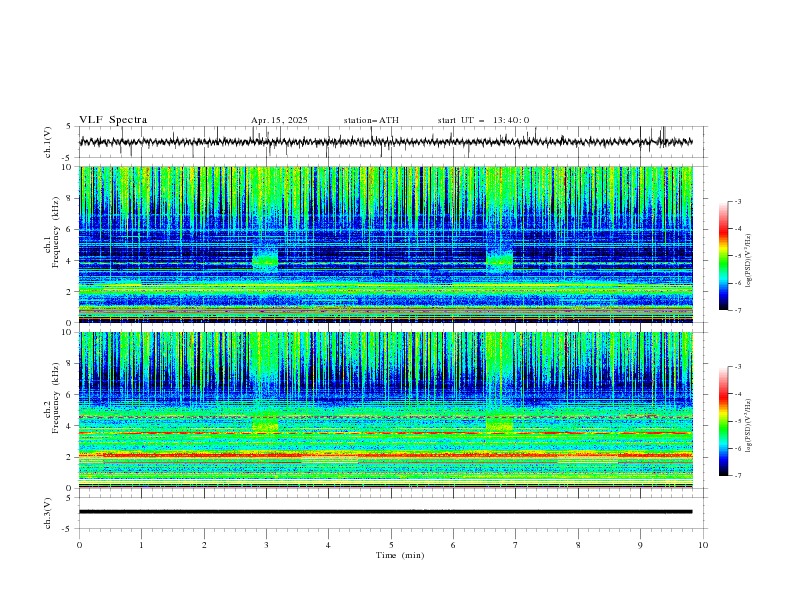The height and width of the screenshot is (612, 792).
Task: Click time axis tick label "7"
Action: click(516, 545)
